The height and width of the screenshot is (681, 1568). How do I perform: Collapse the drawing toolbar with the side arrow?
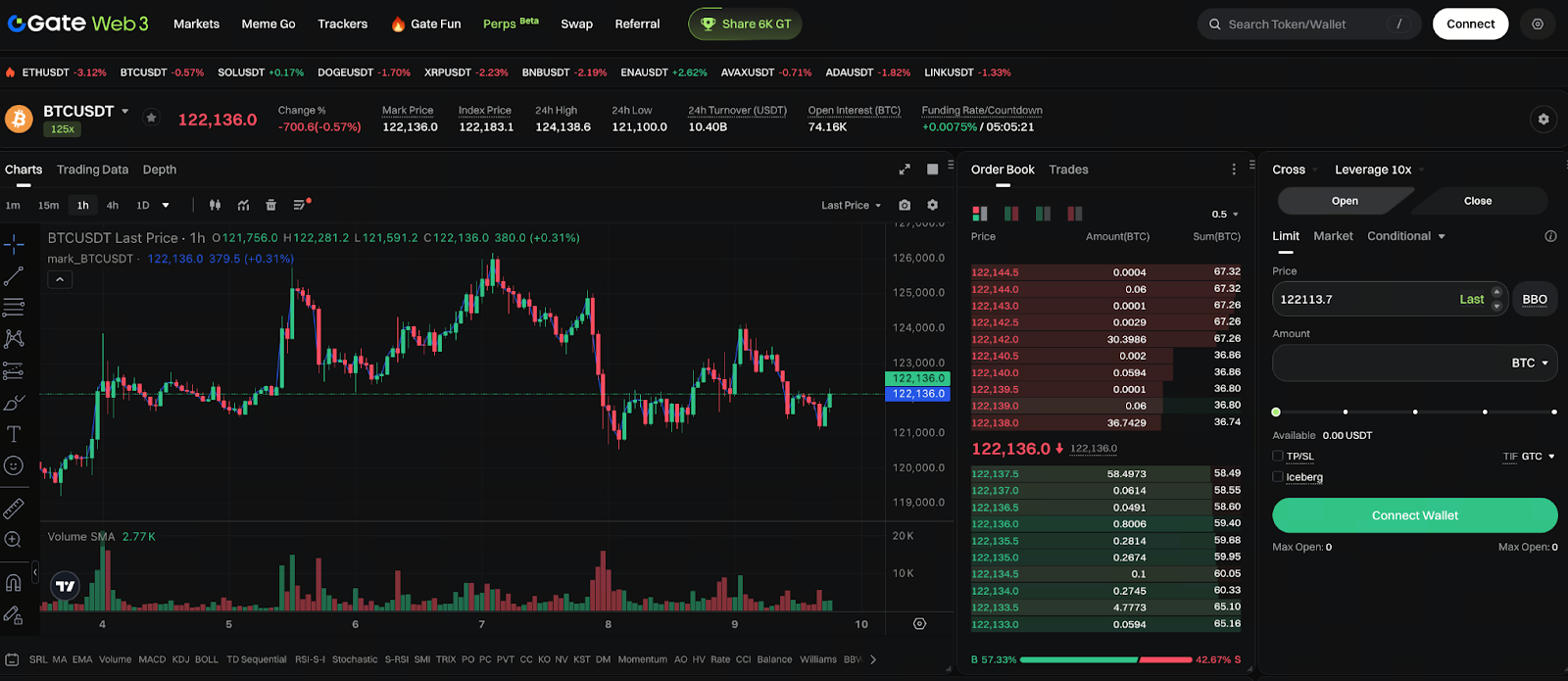pyautogui.click(x=35, y=571)
